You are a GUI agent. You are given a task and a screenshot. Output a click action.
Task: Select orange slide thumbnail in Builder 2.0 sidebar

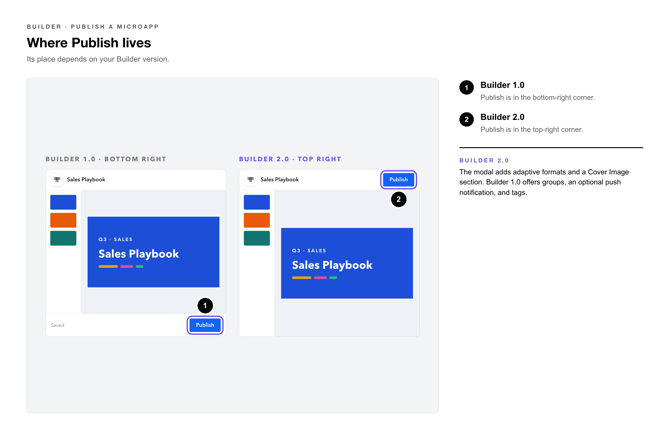[x=257, y=220]
